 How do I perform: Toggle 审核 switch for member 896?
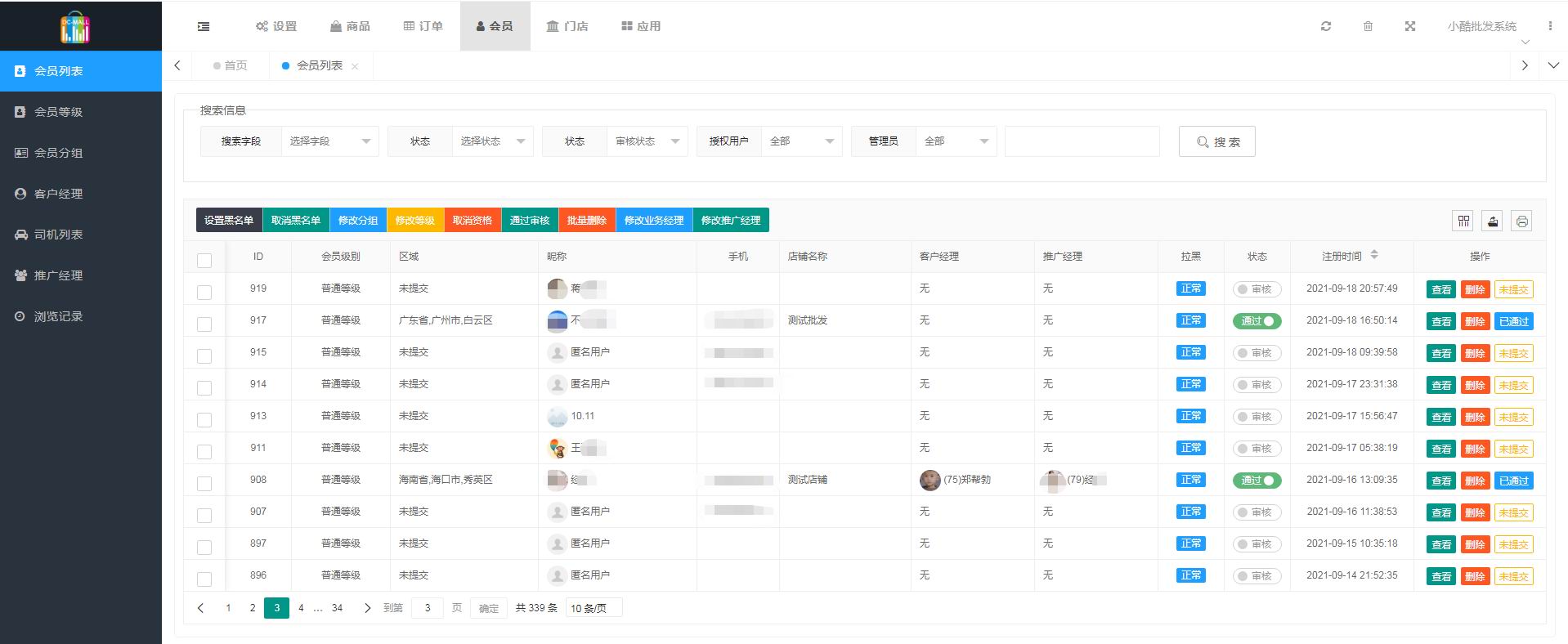pos(1257,575)
